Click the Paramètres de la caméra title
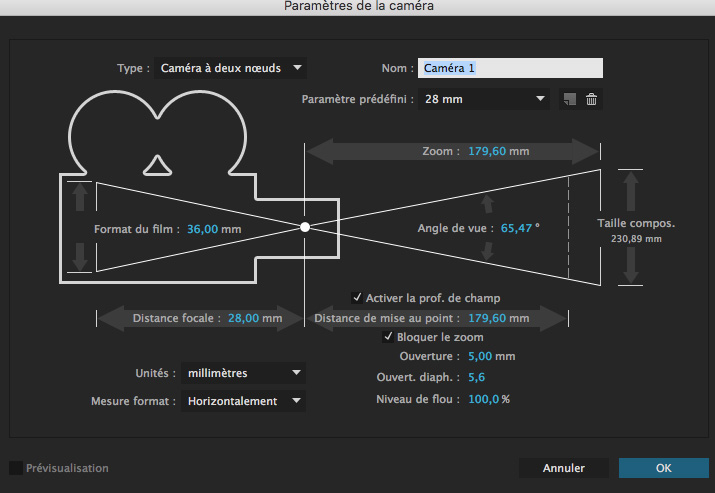The width and height of the screenshot is (715, 493). click(x=359, y=6)
